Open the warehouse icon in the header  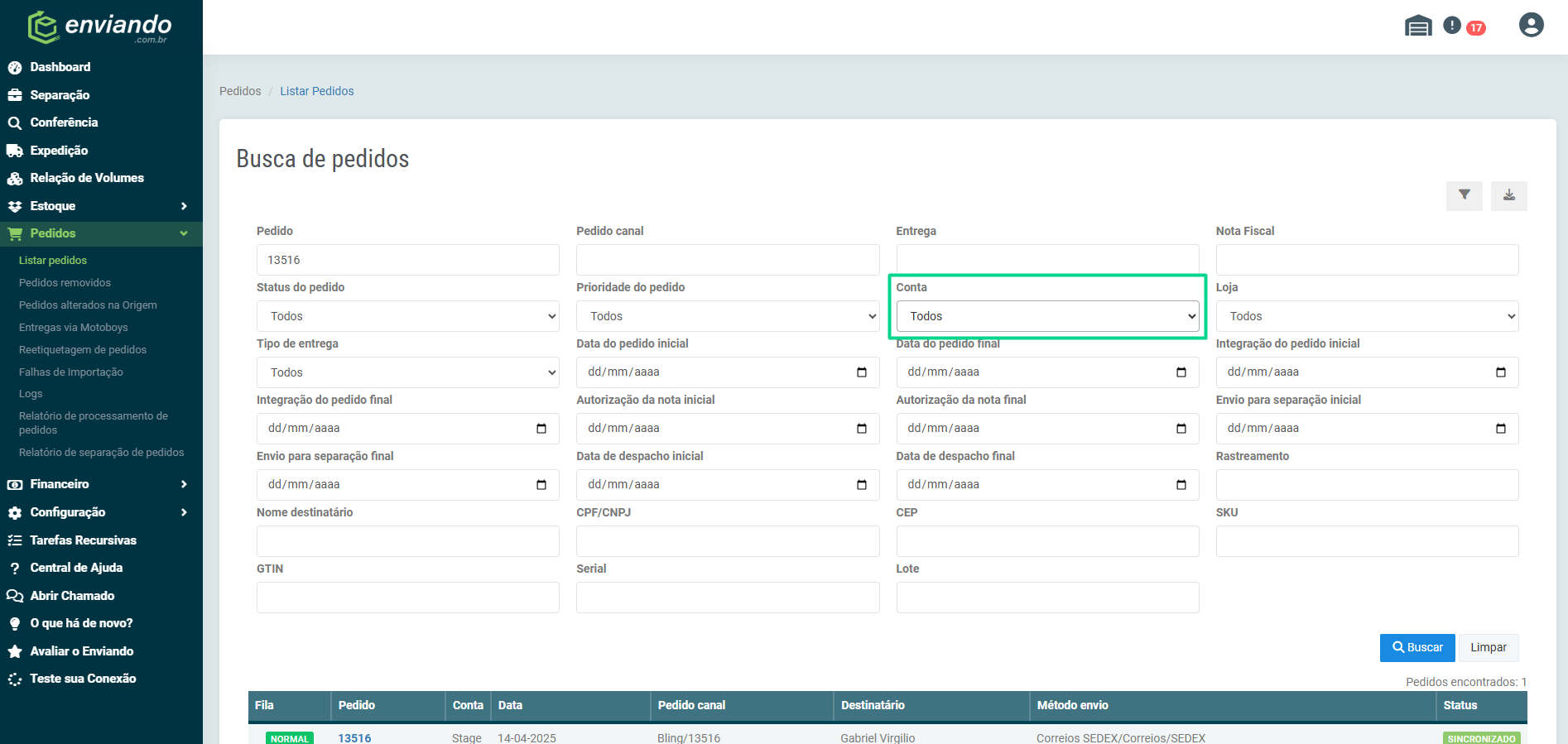pyautogui.click(x=1418, y=26)
